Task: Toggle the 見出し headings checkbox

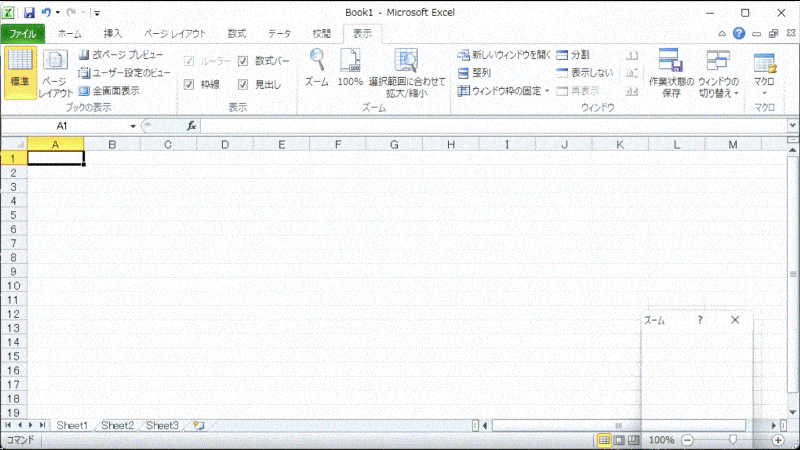Action: [243, 84]
